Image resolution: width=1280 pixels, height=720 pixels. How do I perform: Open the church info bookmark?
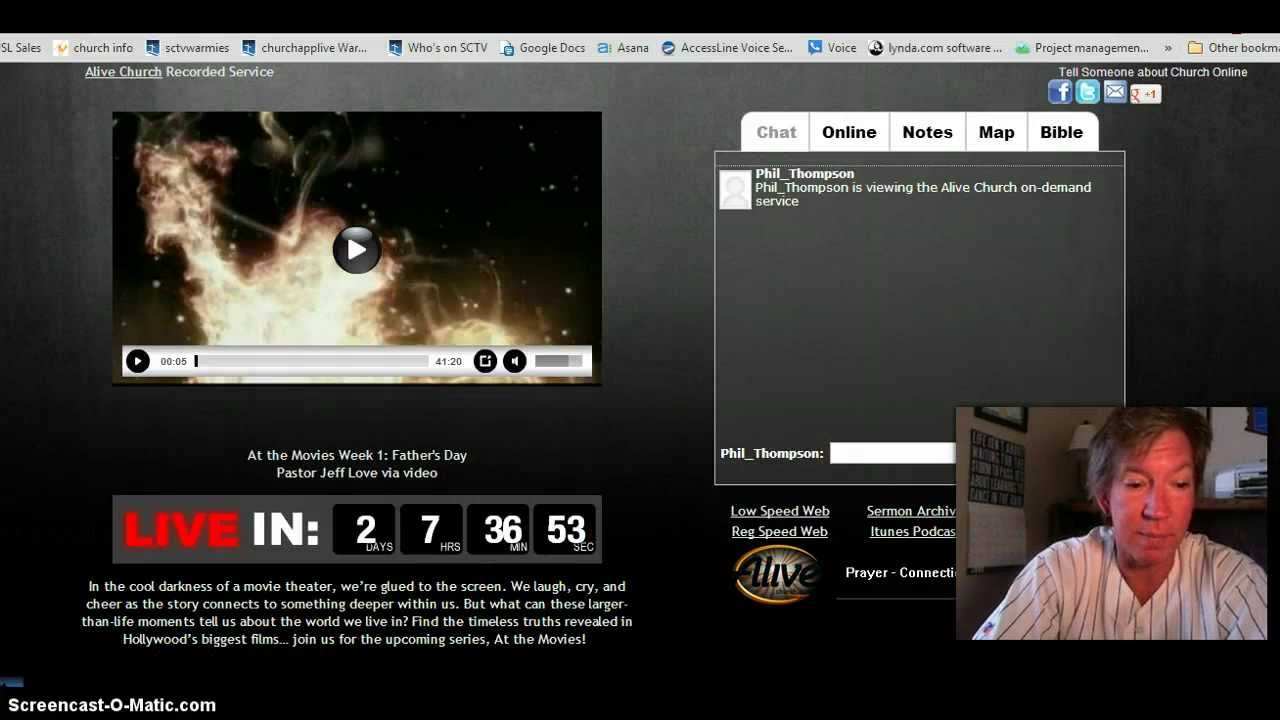coord(93,47)
